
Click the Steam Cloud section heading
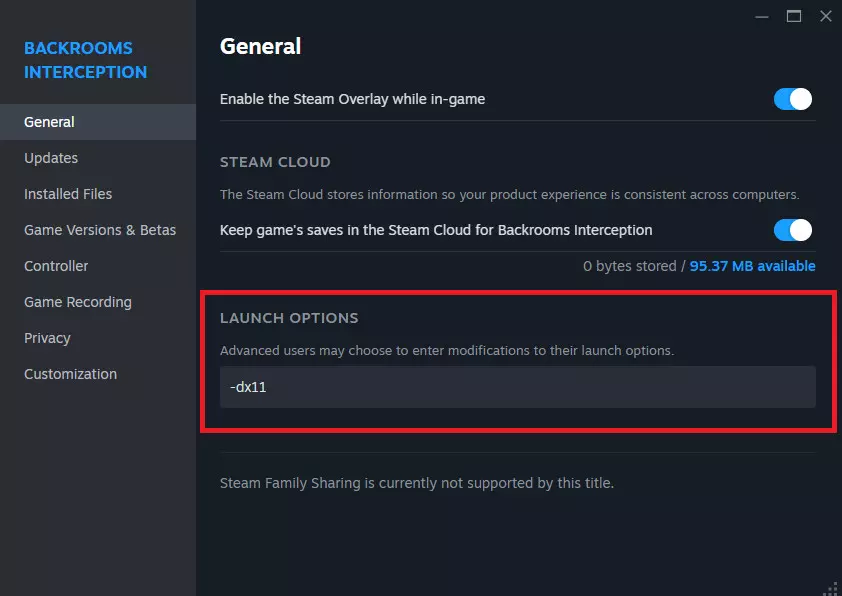click(275, 162)
